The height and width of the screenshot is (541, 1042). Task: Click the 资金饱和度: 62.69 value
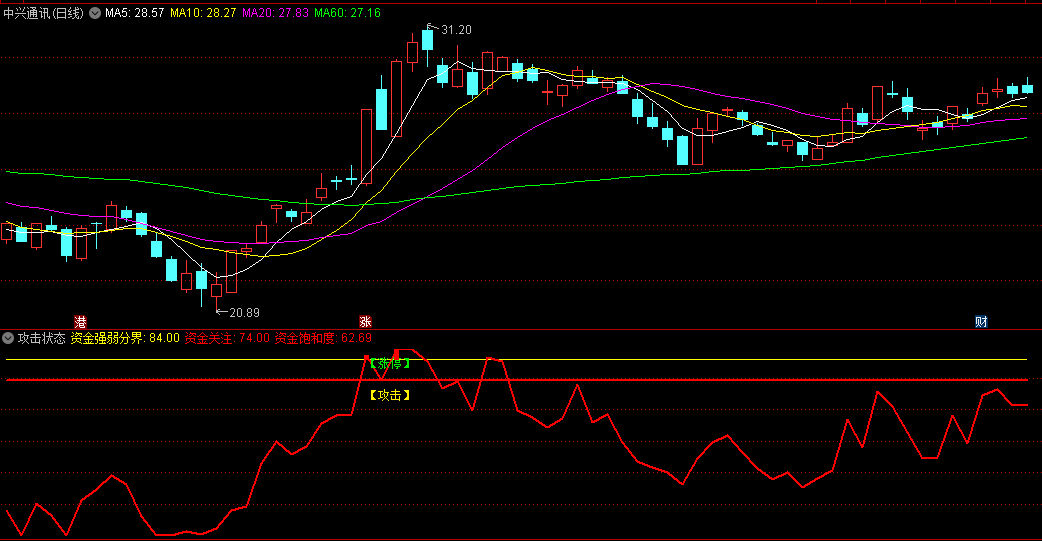(323, 338)
